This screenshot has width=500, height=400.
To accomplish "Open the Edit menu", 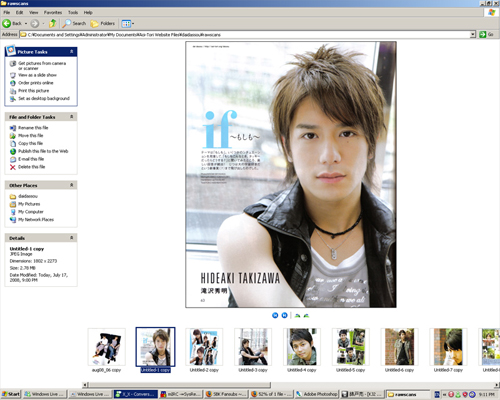I will click(19, 12).
